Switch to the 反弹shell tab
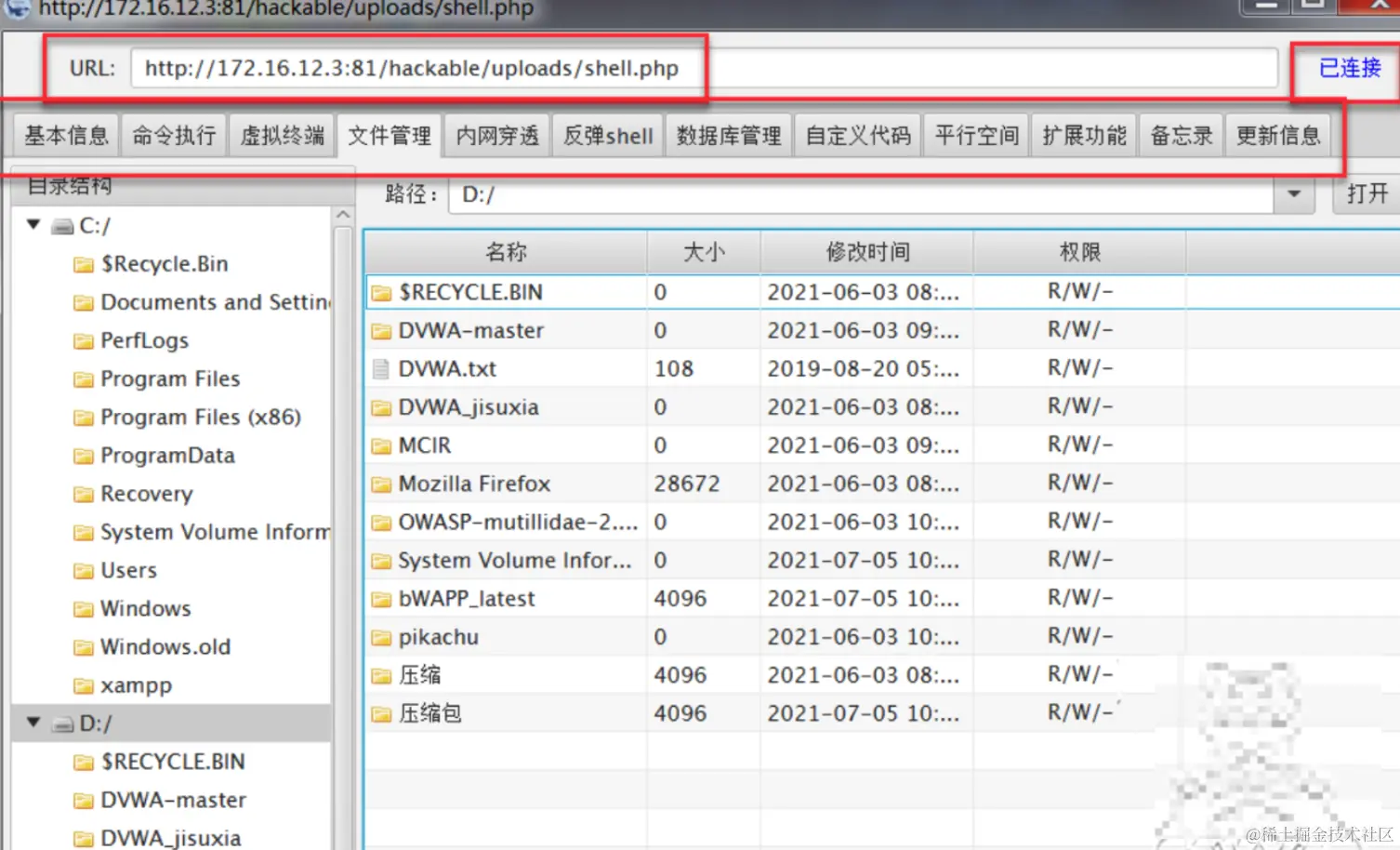Image resolution: width=1400 pixels, height=850 pixels. (608, 136)
